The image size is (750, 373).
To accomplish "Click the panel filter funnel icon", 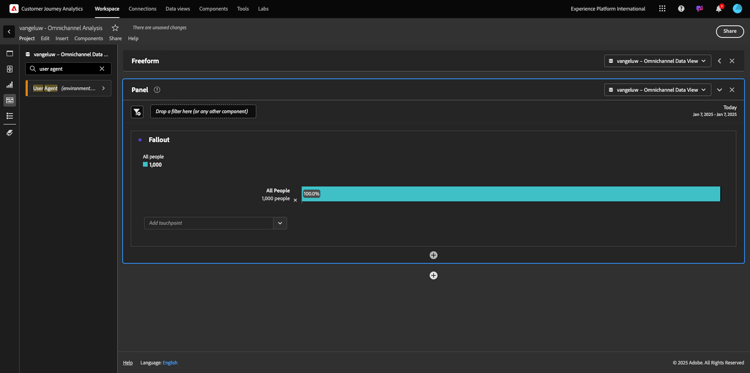I will click(x=137, y=112).
